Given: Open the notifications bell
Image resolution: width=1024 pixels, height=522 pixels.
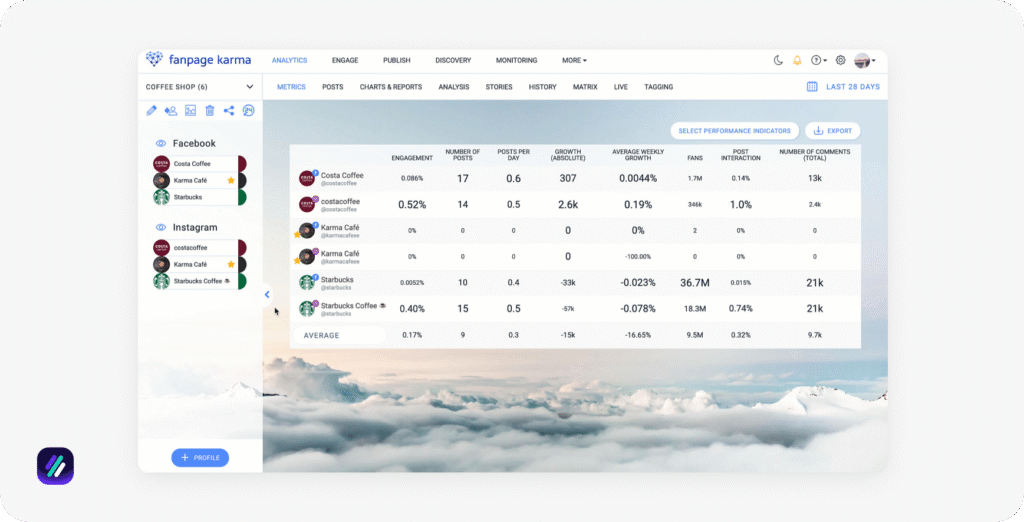Looking at the screenshot, I should pos(797,60).
